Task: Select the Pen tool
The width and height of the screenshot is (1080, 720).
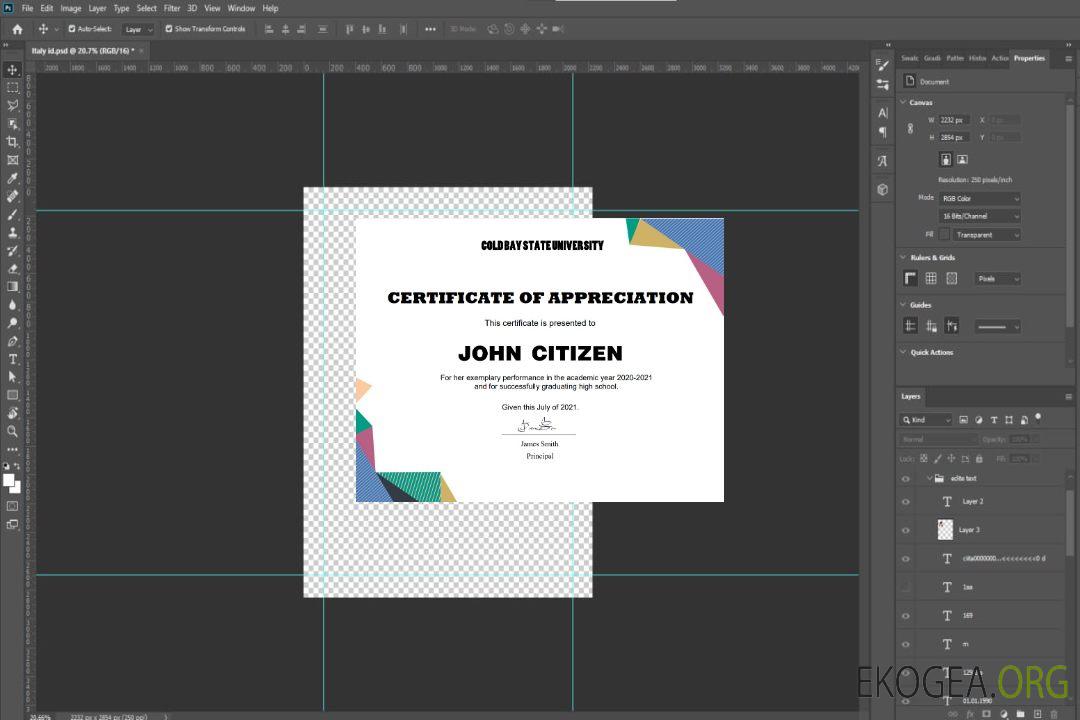Action: [12, 341]
